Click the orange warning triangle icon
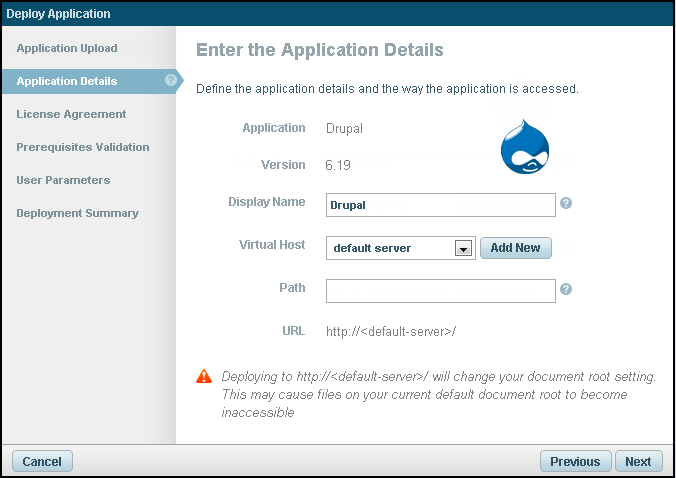This screenshot has width=676, height=478. (x=204, y=377)
